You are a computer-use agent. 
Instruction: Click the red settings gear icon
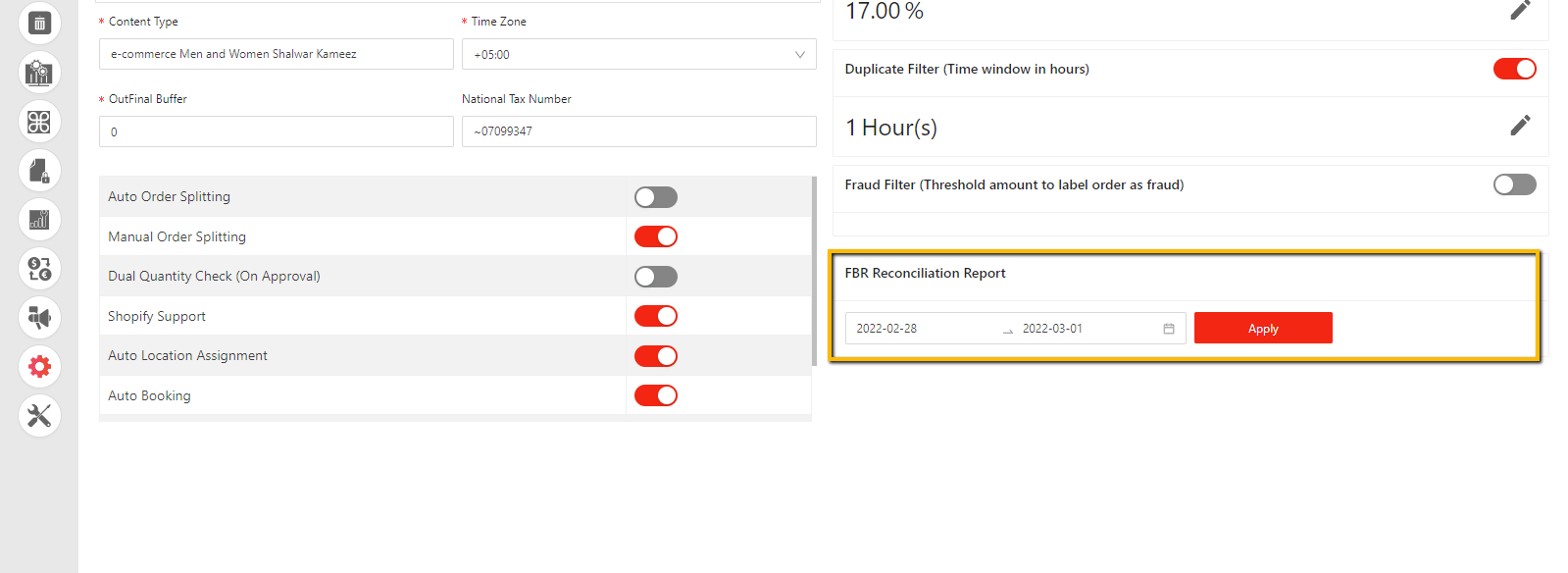coord(39,367)
